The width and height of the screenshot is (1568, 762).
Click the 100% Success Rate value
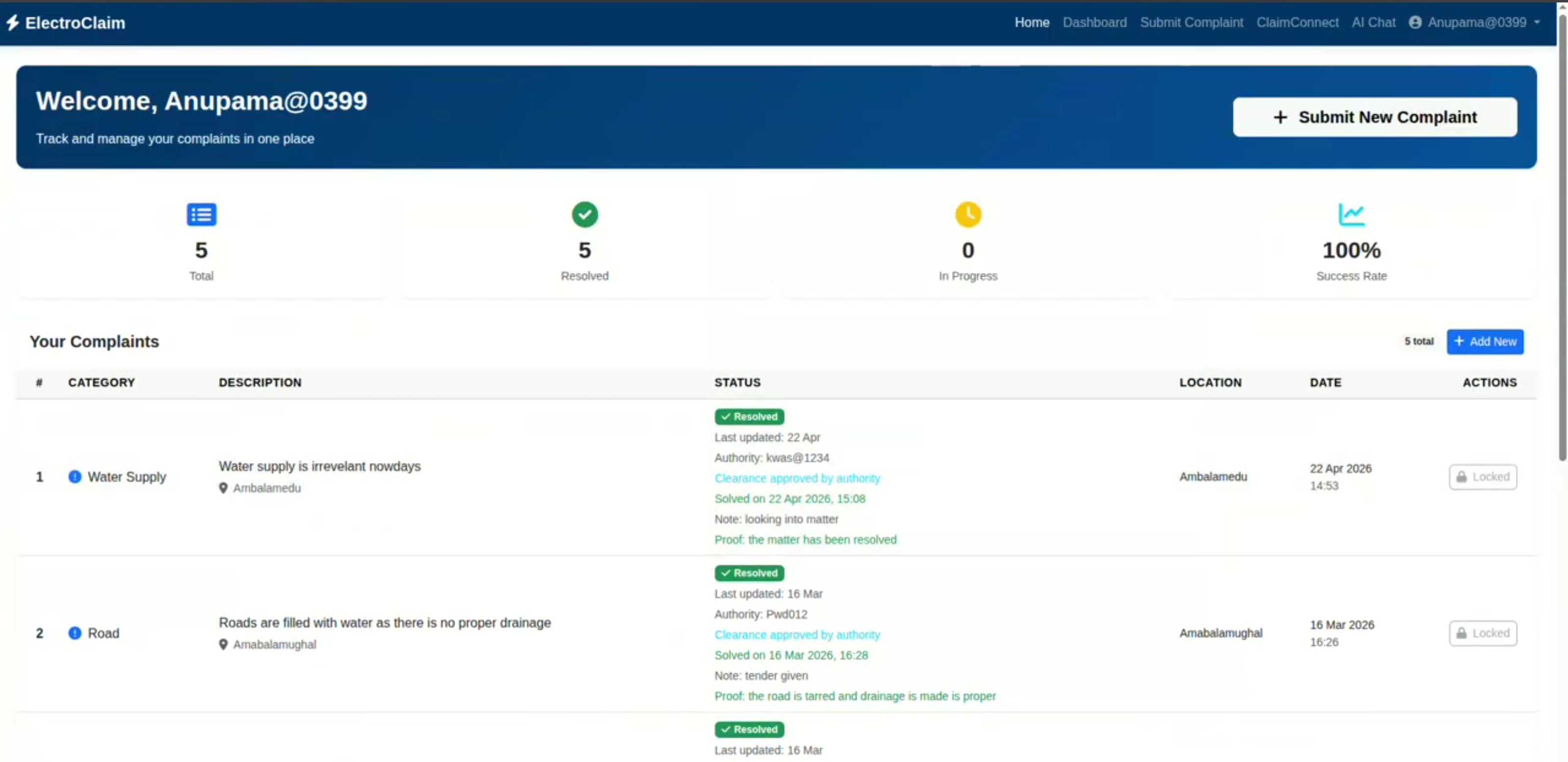1351,250
